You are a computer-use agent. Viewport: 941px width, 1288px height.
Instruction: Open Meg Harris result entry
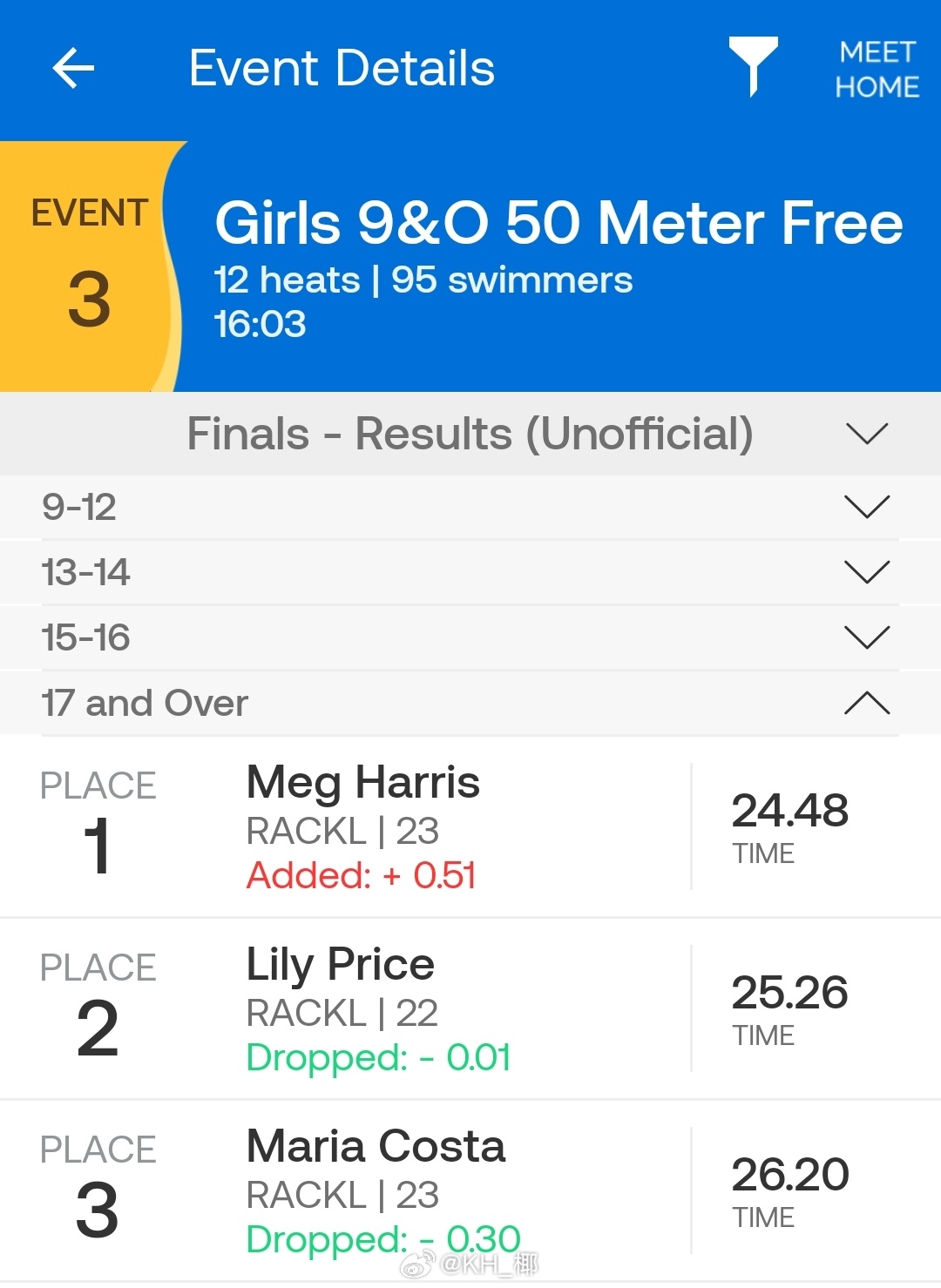coord(470,826)
